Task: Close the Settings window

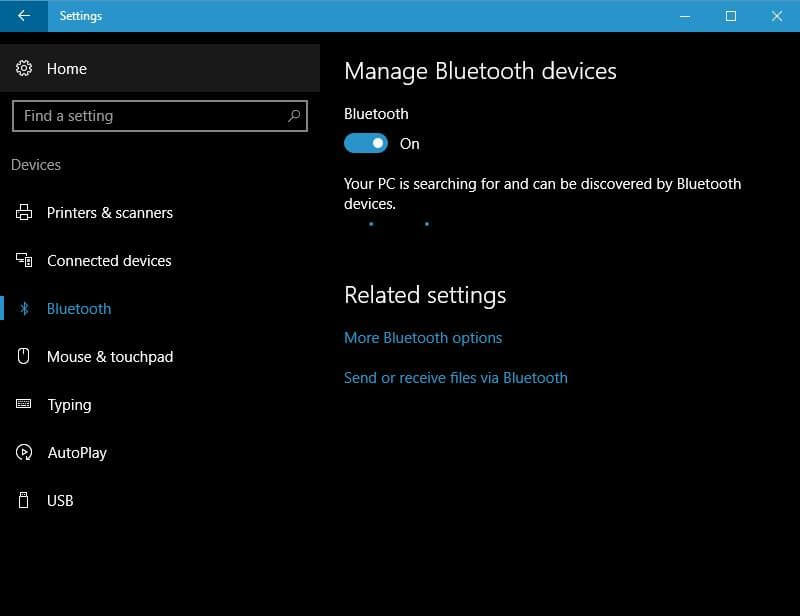Action: click(777, 16)
